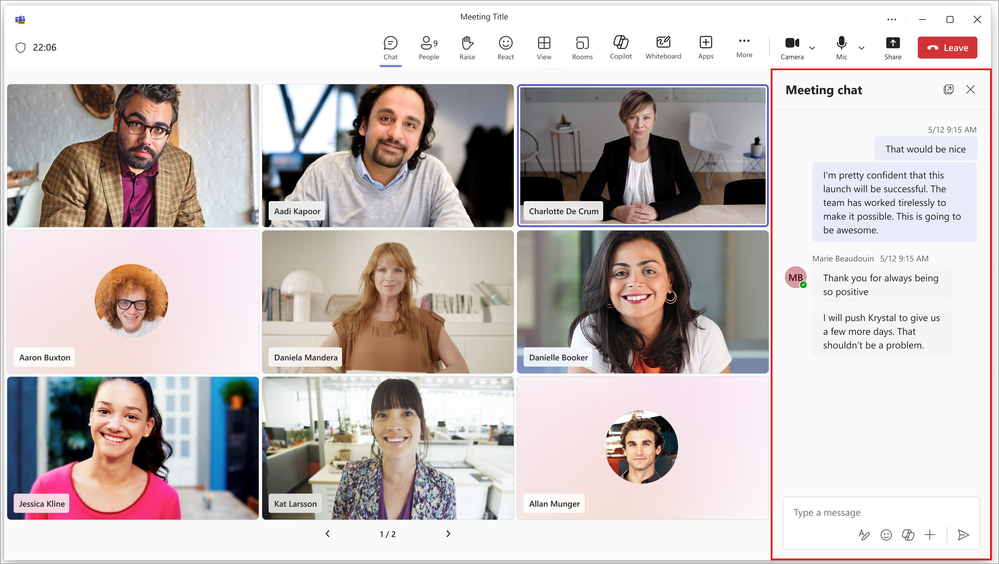Image resolution: width=999 pixels, height=564 pixels.
Task: Expand the Camera options chevron
Action: click(x=812, y=48)
